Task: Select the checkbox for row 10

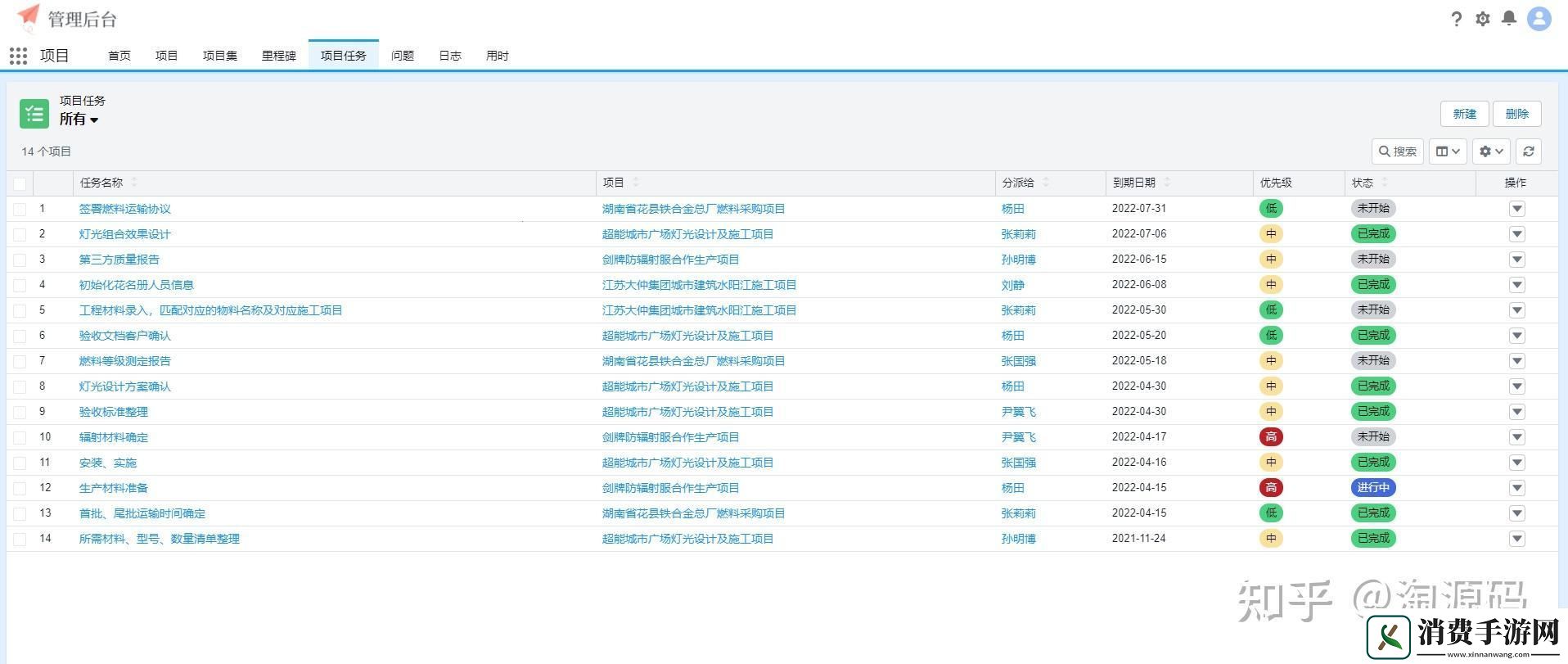Action: click(20, 438)
